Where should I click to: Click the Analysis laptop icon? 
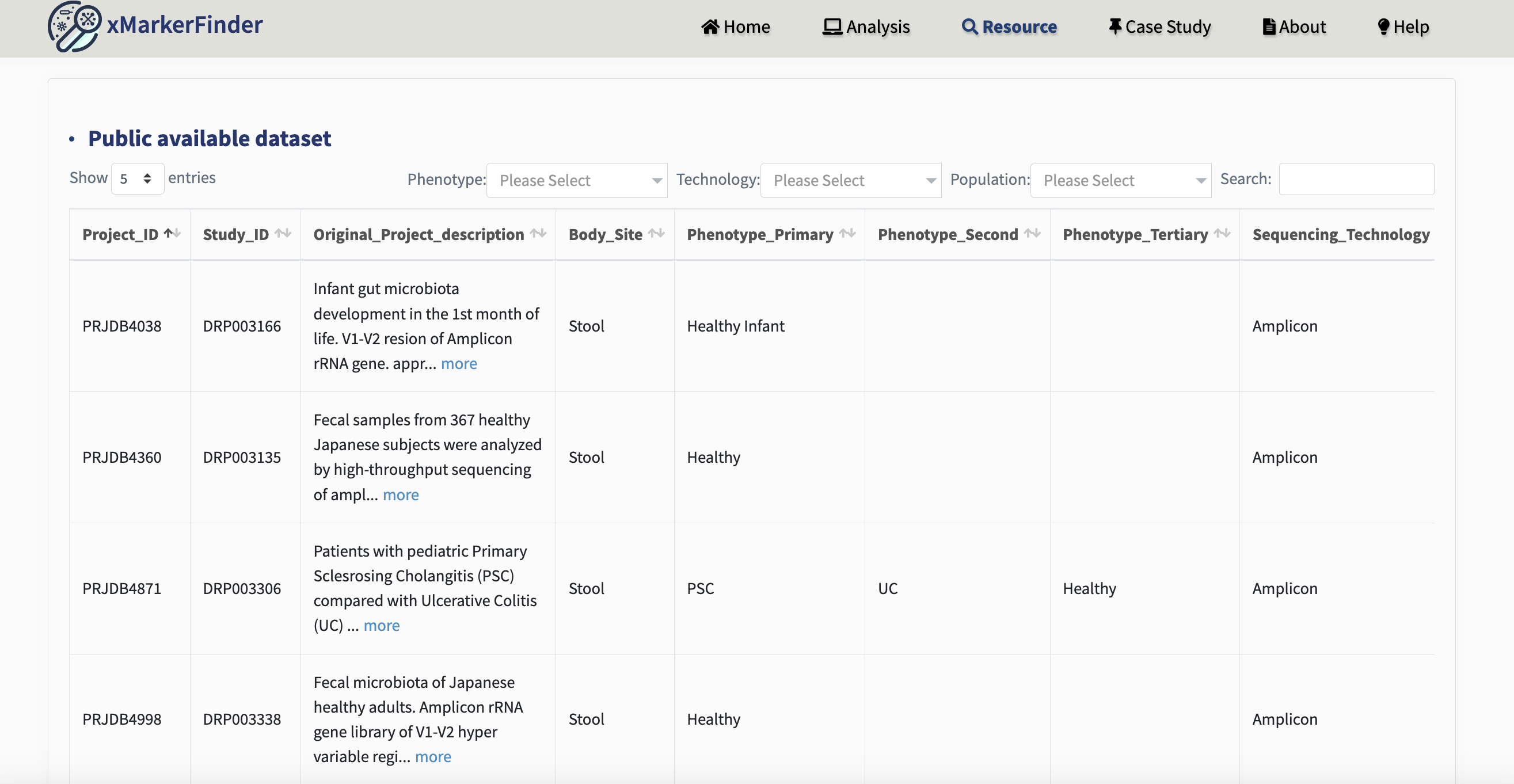coord(832,27)
